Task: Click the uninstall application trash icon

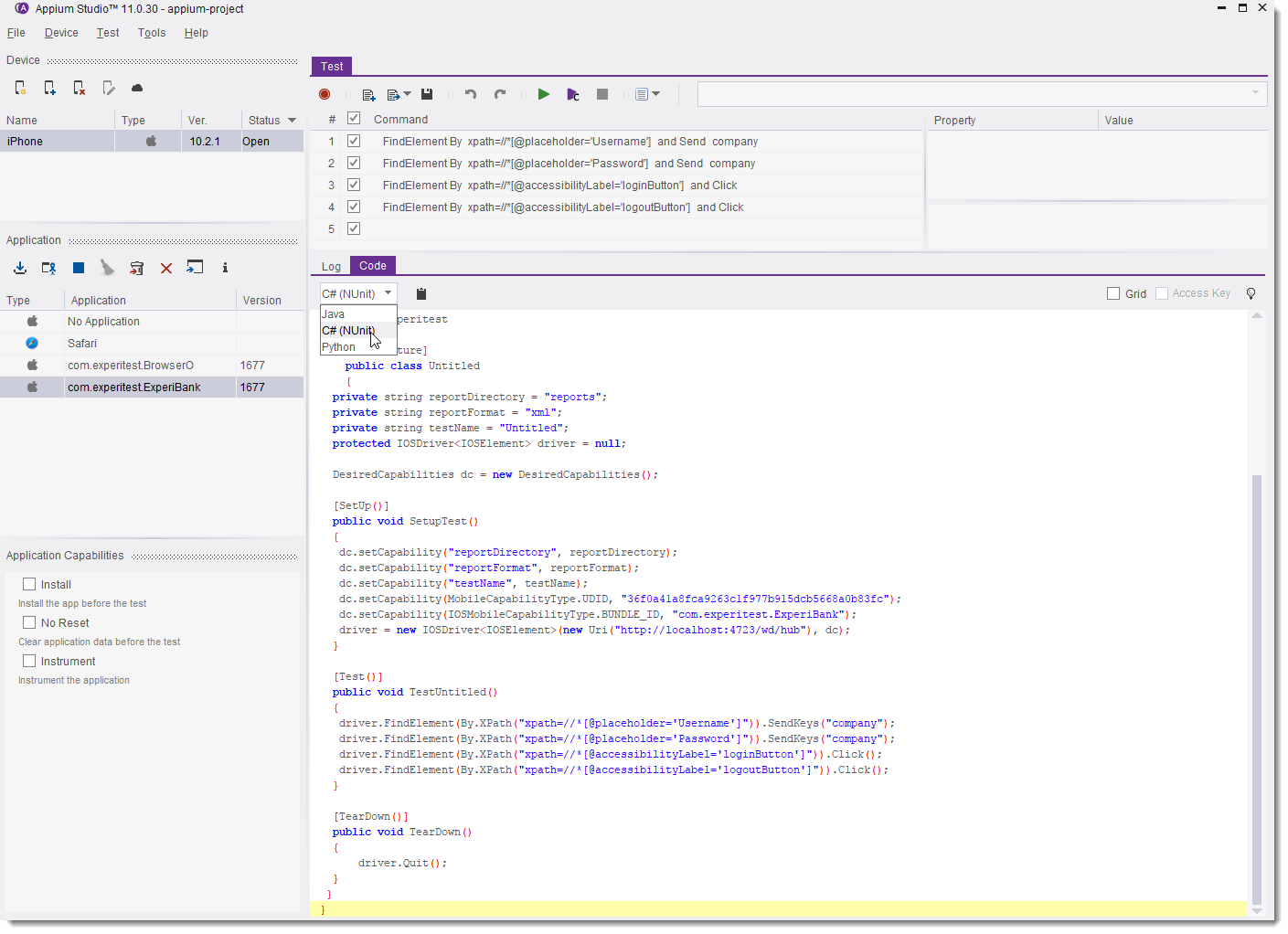Action: pos(137,268)
